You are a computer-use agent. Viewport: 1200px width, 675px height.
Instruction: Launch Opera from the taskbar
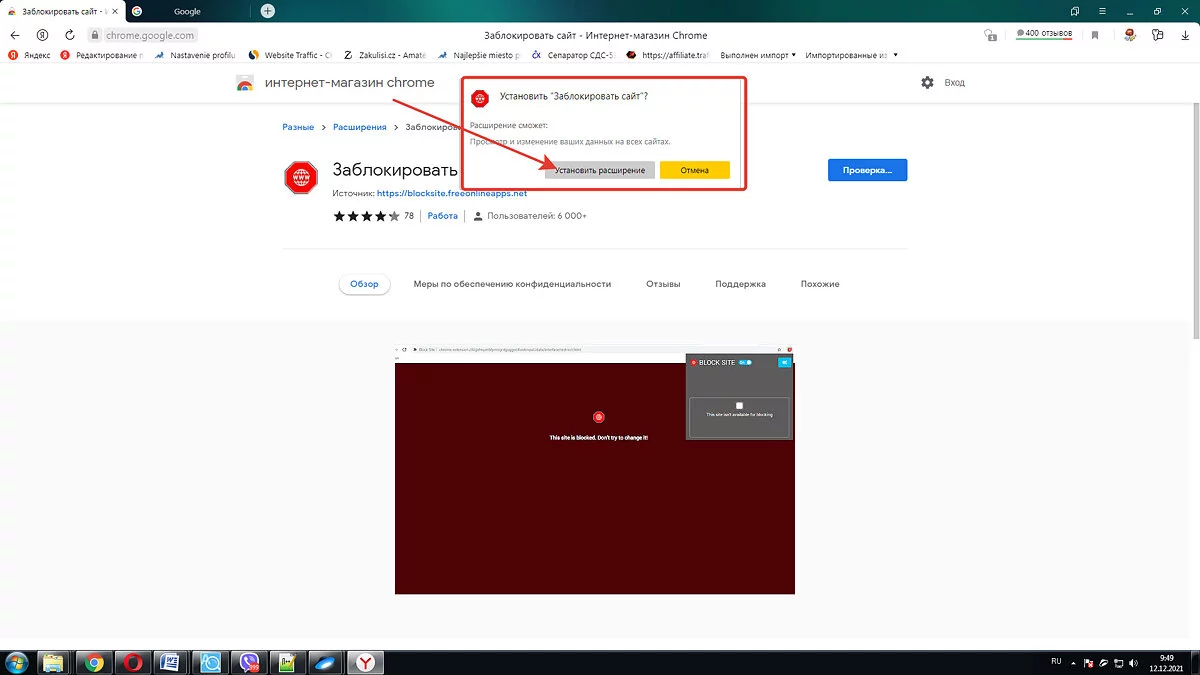(132, 662)
